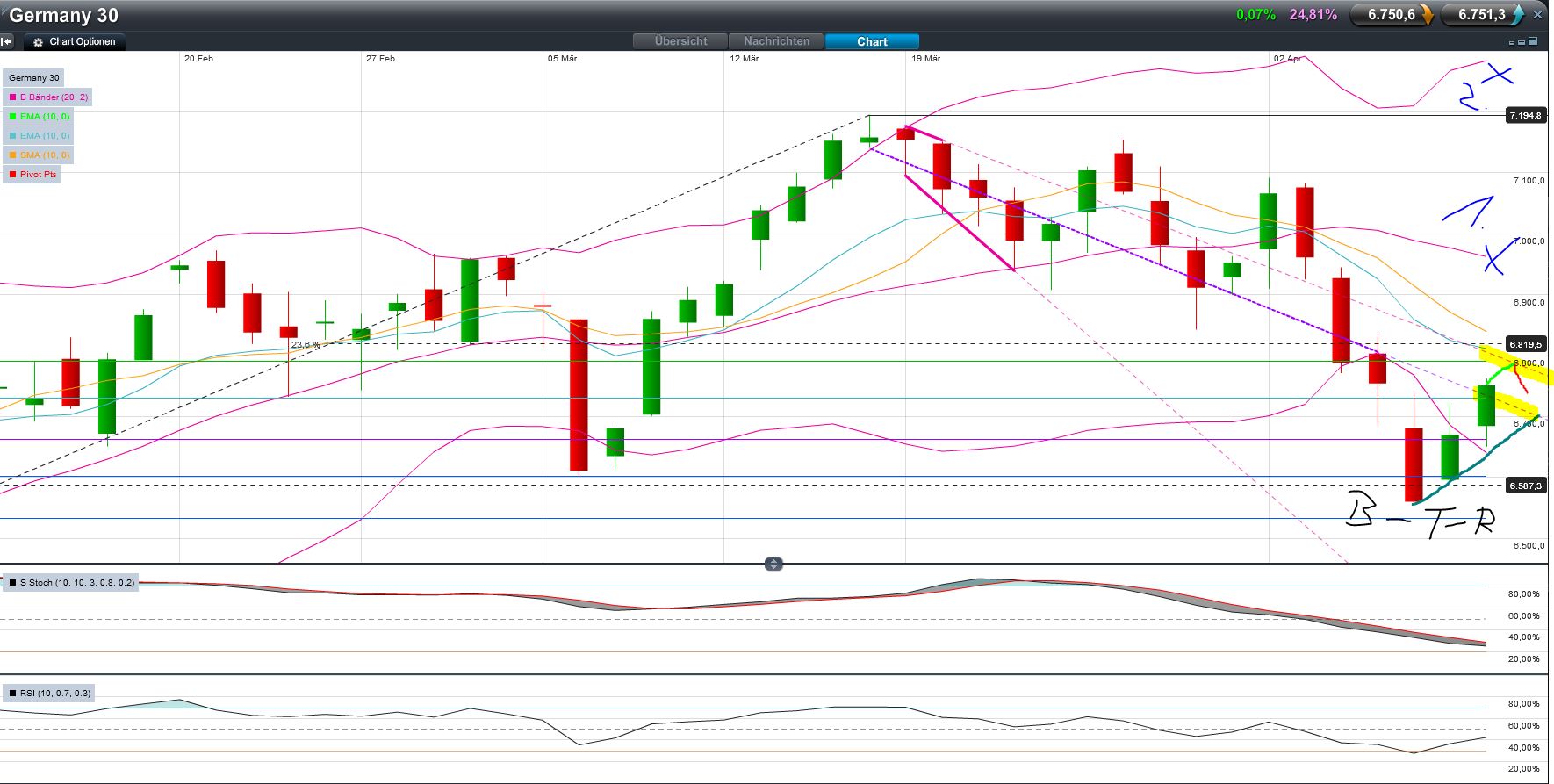Click the 27 Feb date label
The image size is (1554, 784).
380,59
